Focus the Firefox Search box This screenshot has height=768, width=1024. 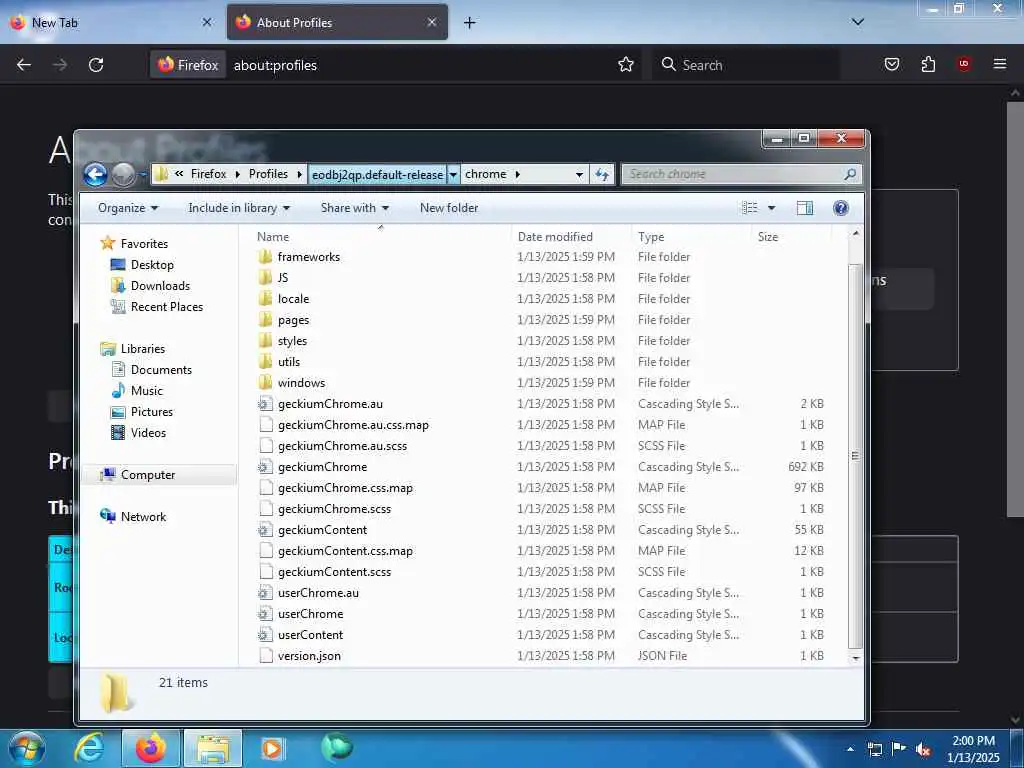[745, 65]
